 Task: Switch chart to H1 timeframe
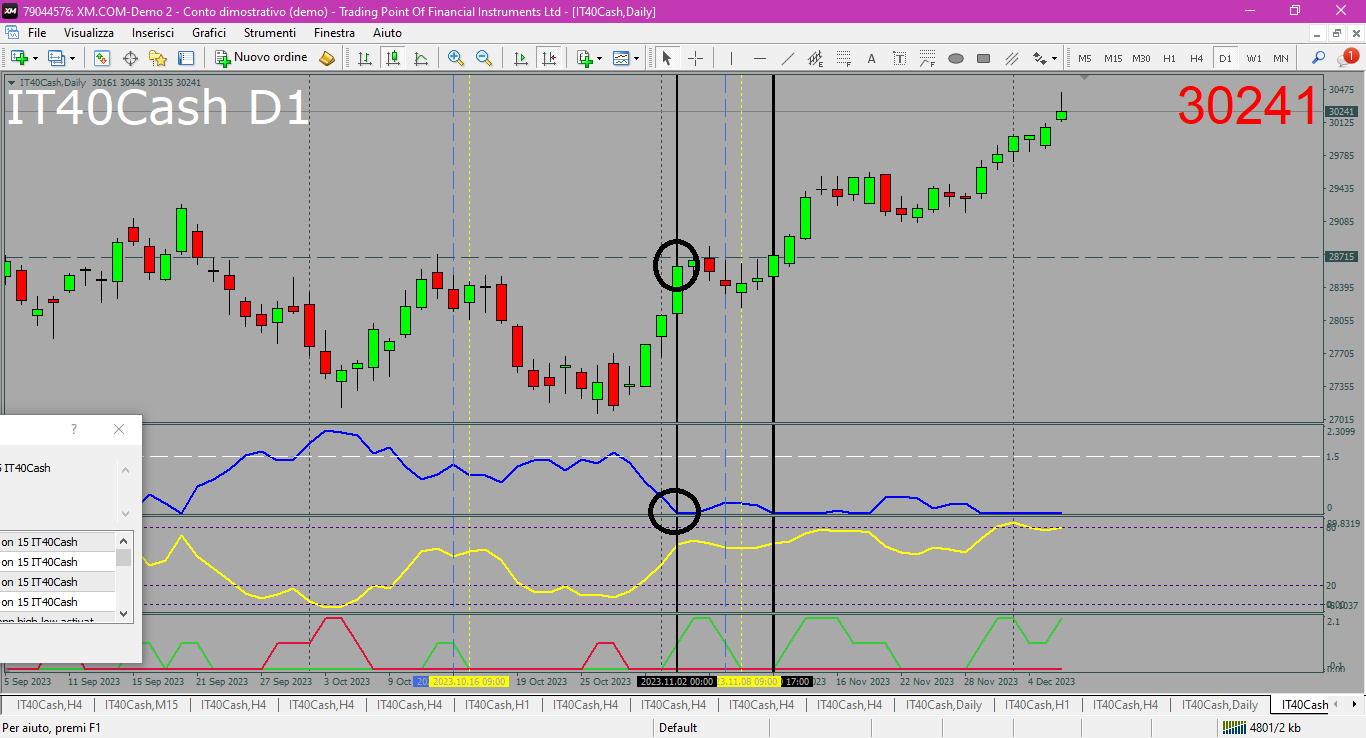(1169, 58)
